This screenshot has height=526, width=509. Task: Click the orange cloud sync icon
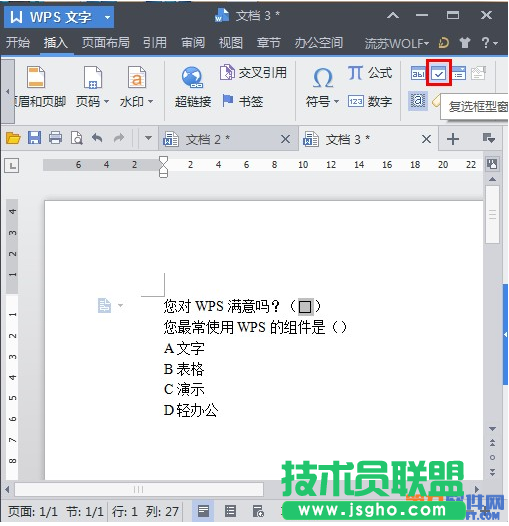444,43
